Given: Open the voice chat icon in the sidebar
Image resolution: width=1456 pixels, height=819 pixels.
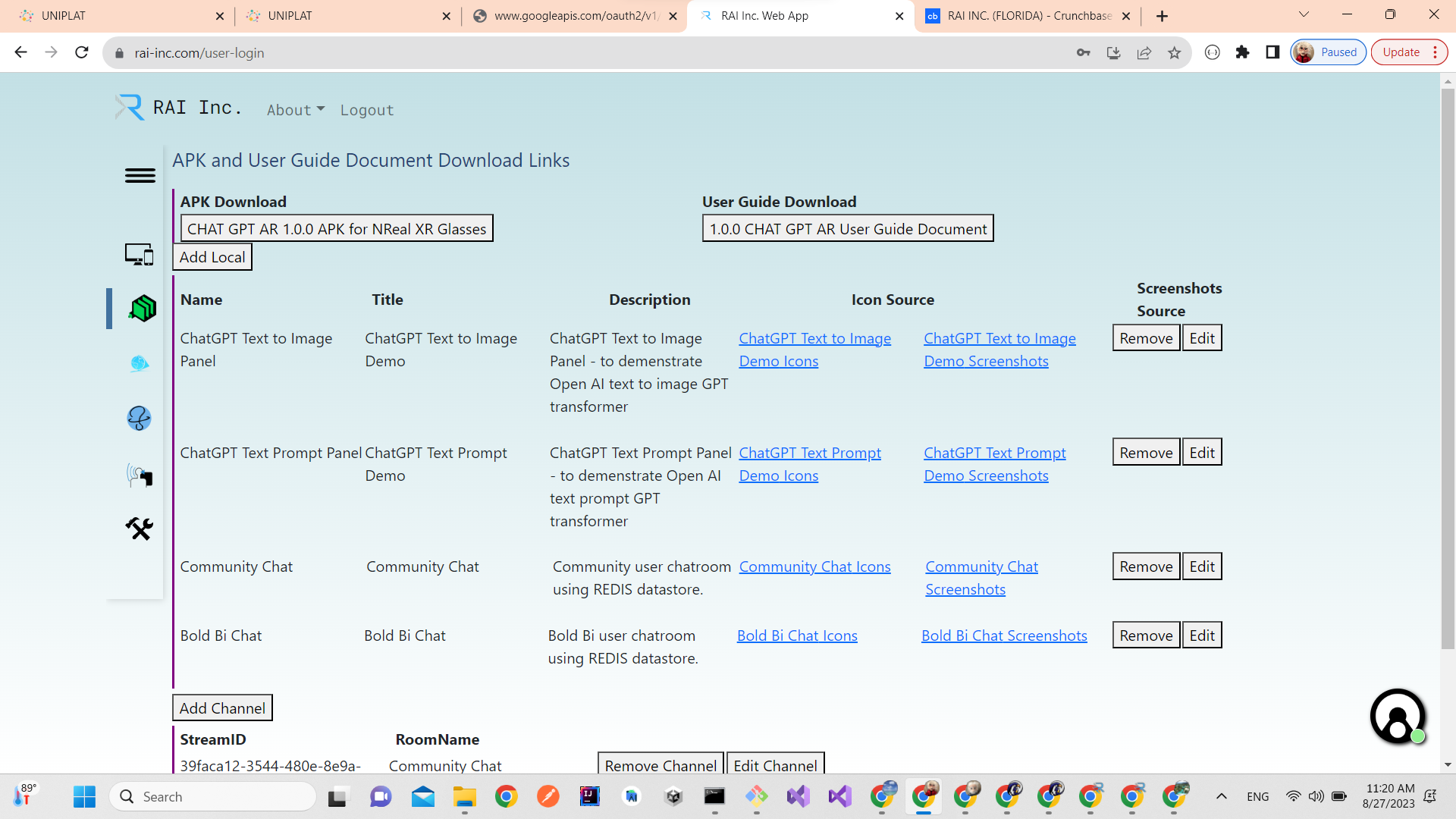Looking at the screenshot, I should [x=139, y=475].
